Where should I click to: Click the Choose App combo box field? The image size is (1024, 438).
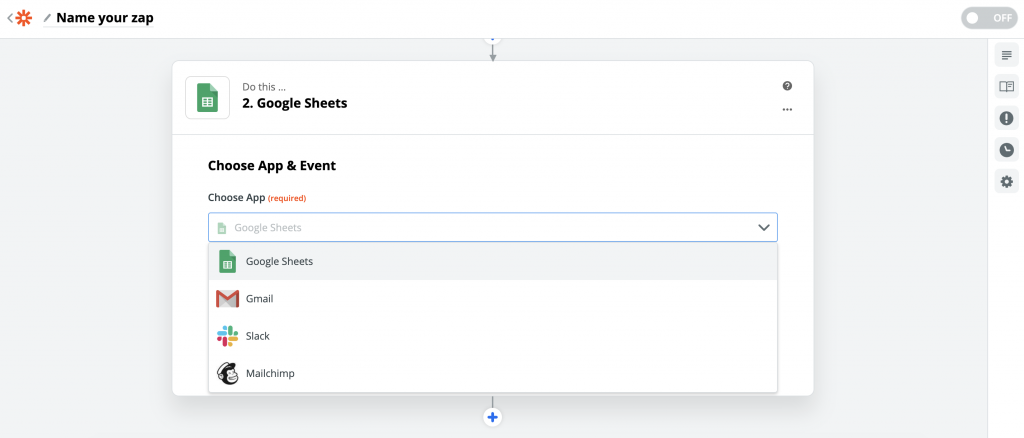coord(492,227)
